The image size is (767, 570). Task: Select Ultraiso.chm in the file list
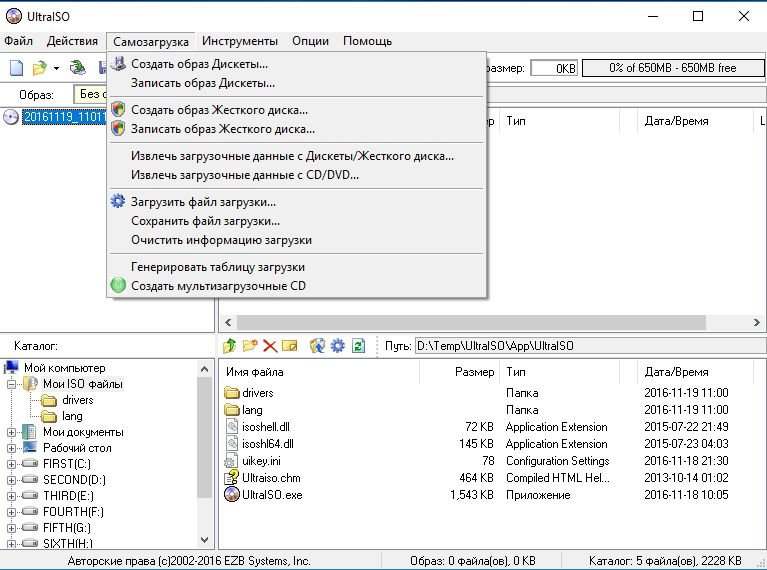pyautogui.click(x=271, y=478)
